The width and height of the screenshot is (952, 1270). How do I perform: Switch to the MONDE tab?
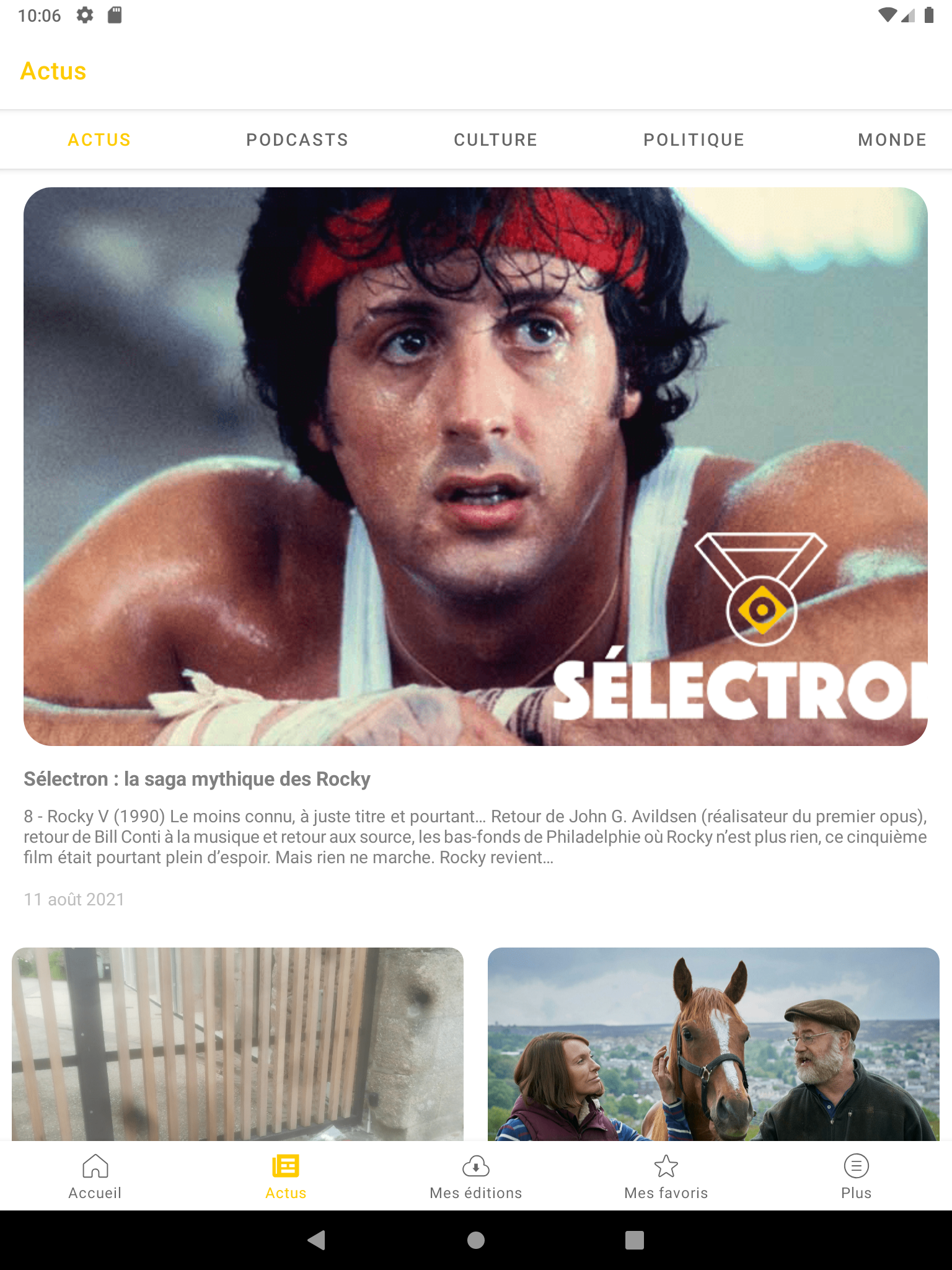click(892, 140)
